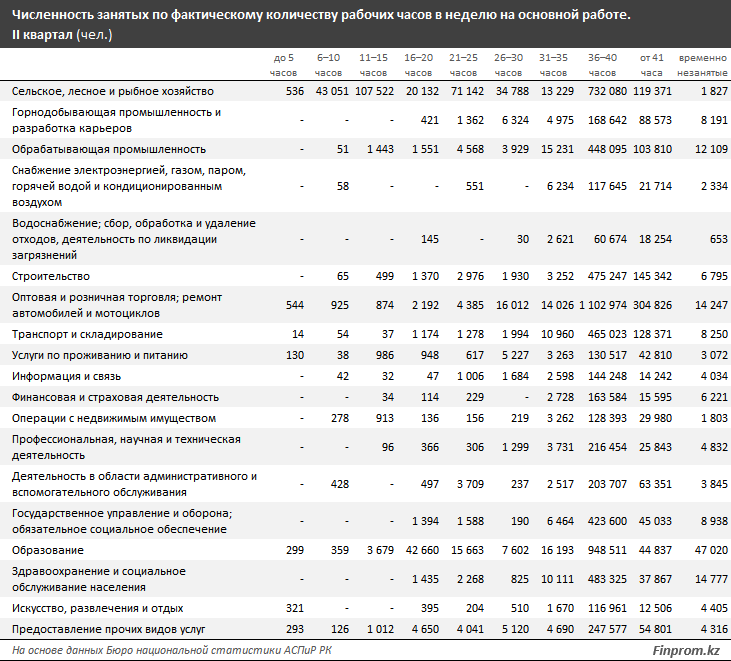Click value 128 393 in real estate row
The height and width of the screenshot is (661, 731).
[607, 418]
